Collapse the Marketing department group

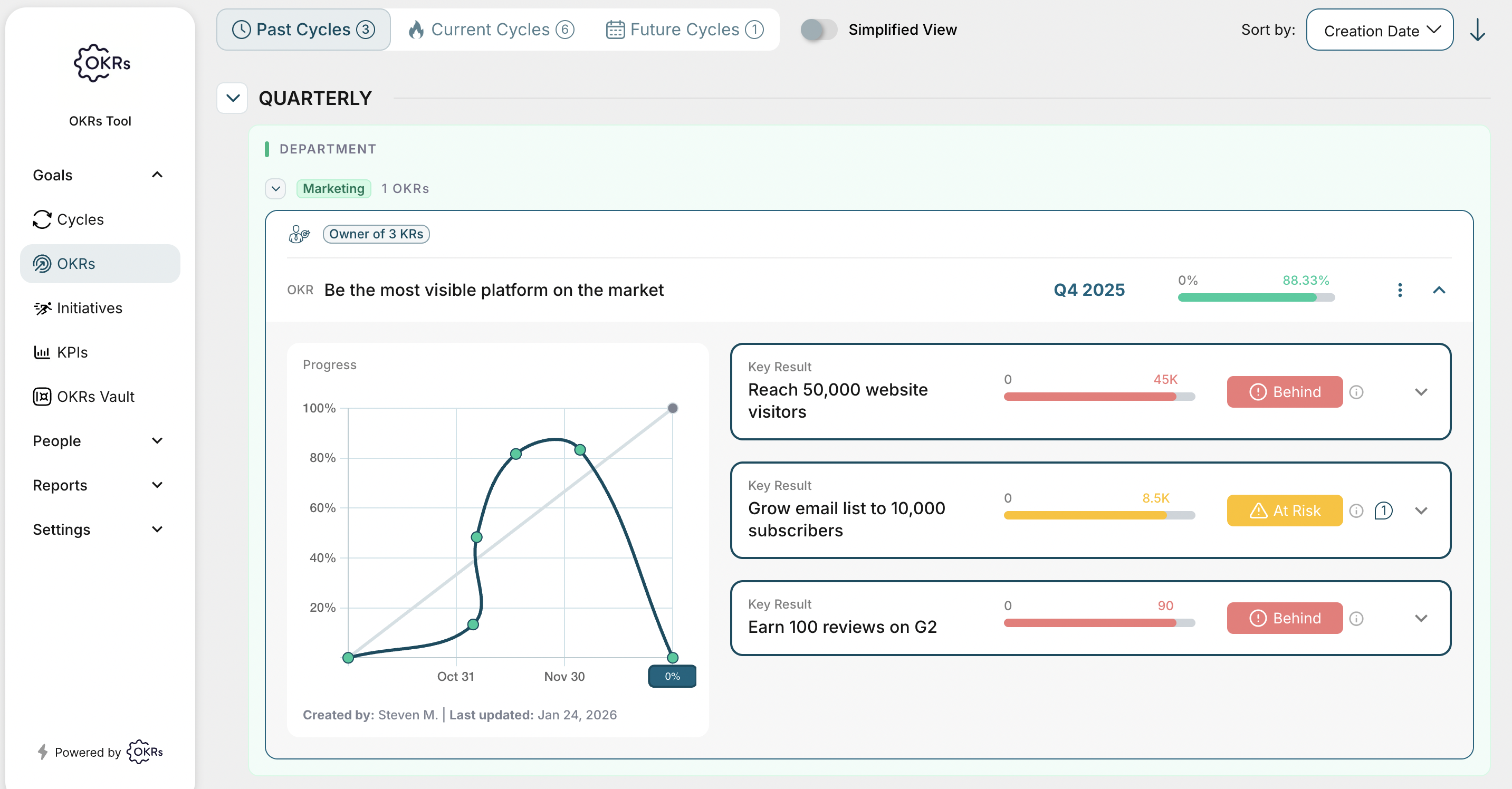click(x=275, y=189)
